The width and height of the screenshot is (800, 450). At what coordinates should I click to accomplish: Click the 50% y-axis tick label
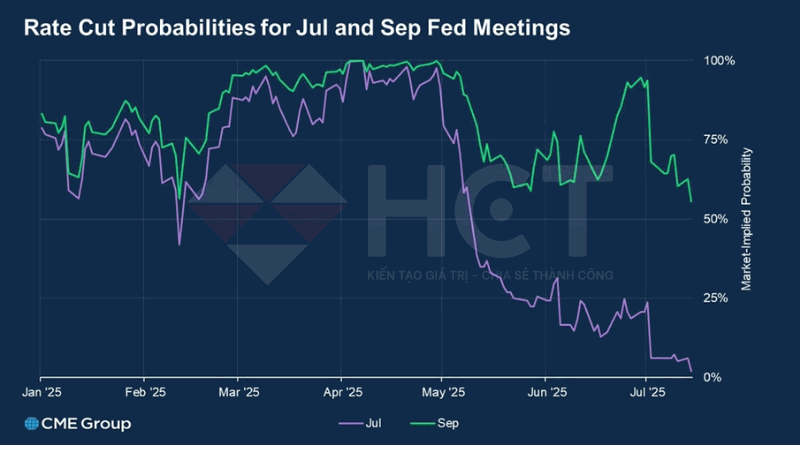[x=718, y=218]
